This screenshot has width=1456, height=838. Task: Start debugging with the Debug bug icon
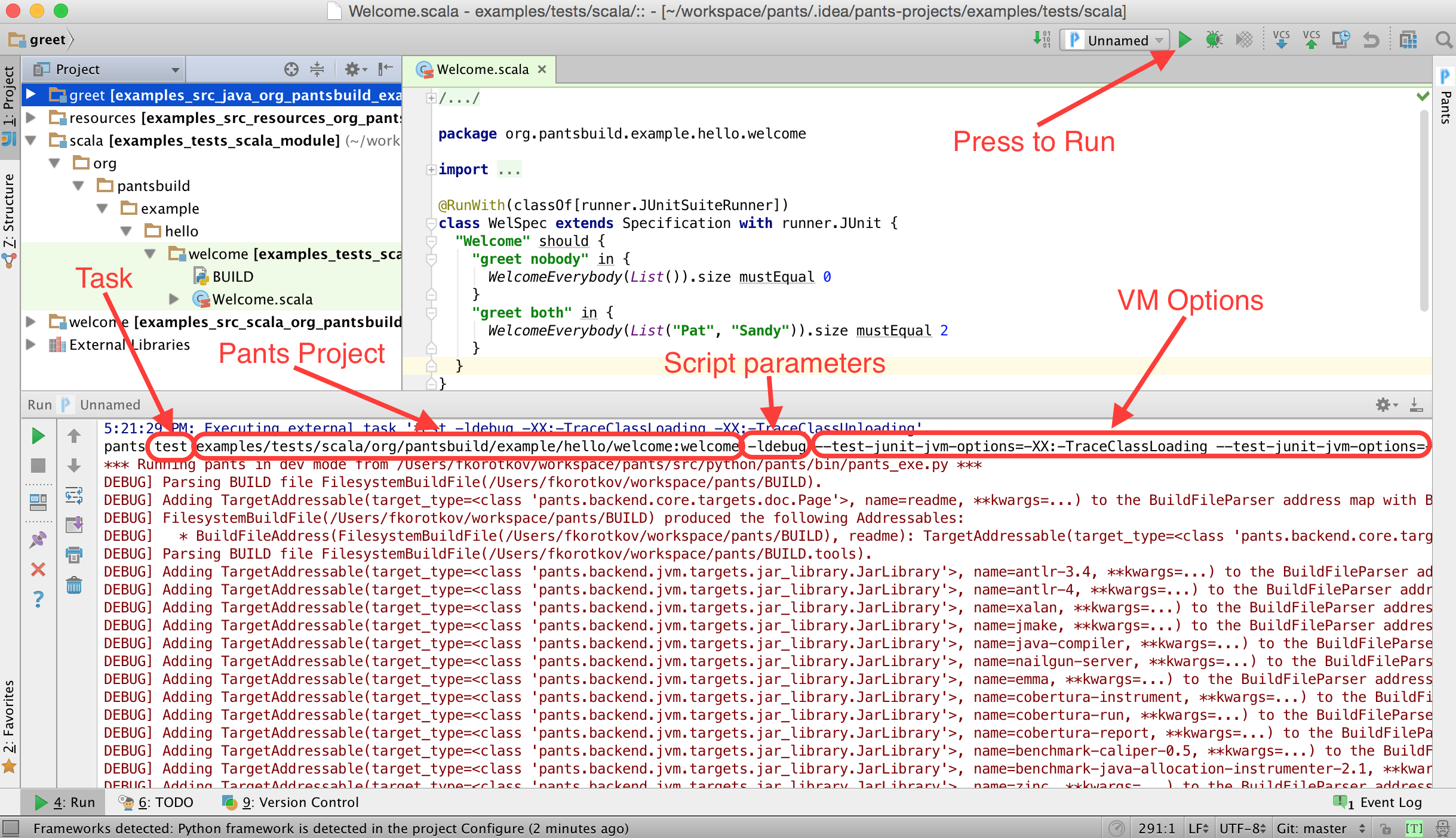(x=1214, y=40)
